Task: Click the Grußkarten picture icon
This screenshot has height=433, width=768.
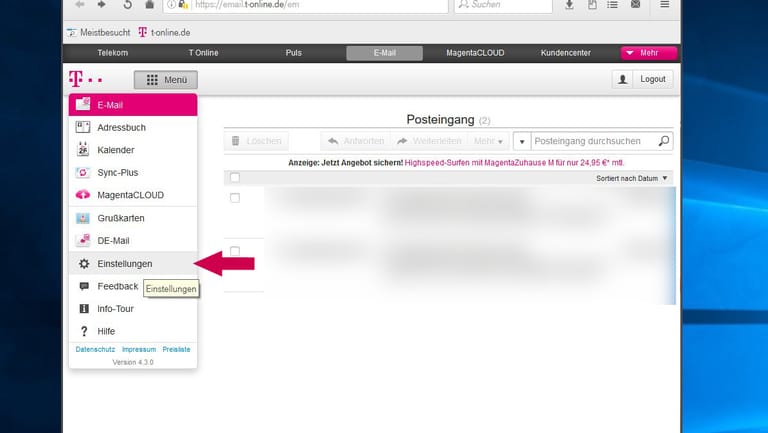Action: coord(83,218)
